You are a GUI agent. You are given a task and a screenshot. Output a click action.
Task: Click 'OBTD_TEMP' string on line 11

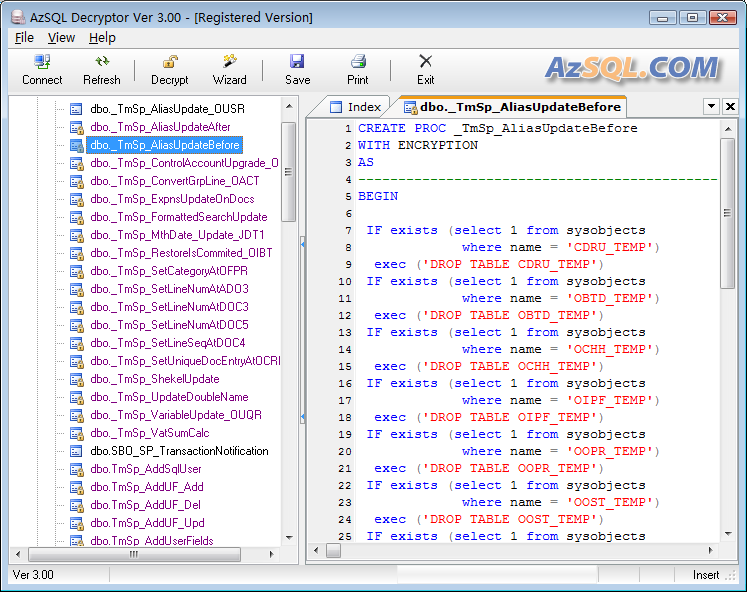coord(609,299)
